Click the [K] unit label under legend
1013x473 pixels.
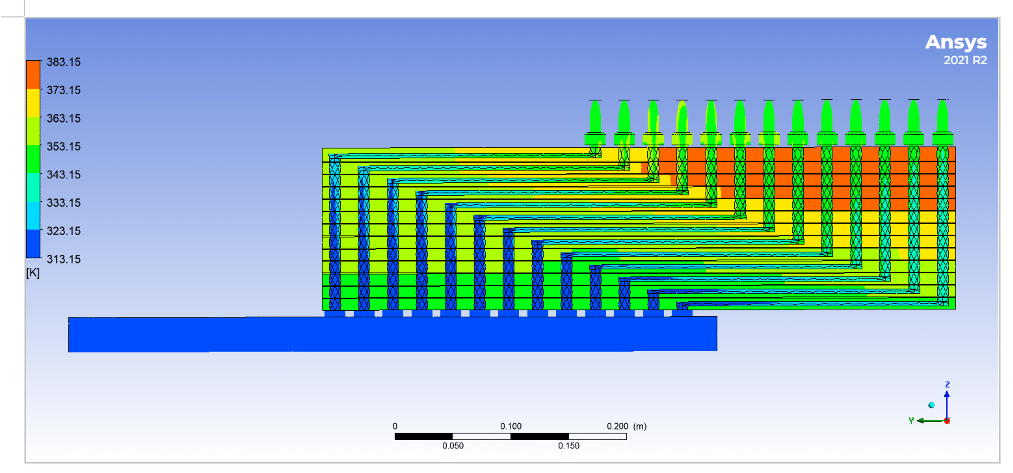point(32,273)
